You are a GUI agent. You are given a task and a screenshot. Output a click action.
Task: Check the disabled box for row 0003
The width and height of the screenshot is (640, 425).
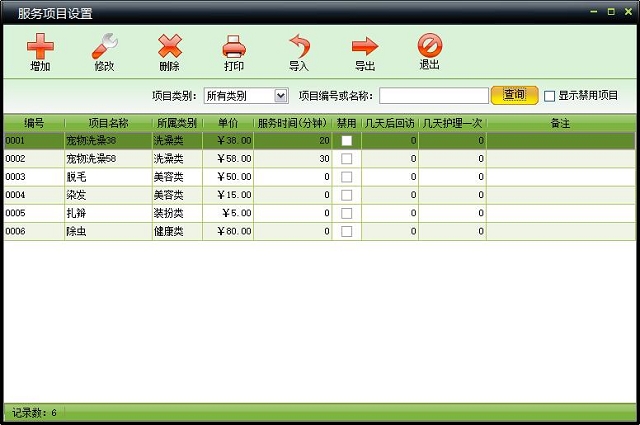click(347, 177)
